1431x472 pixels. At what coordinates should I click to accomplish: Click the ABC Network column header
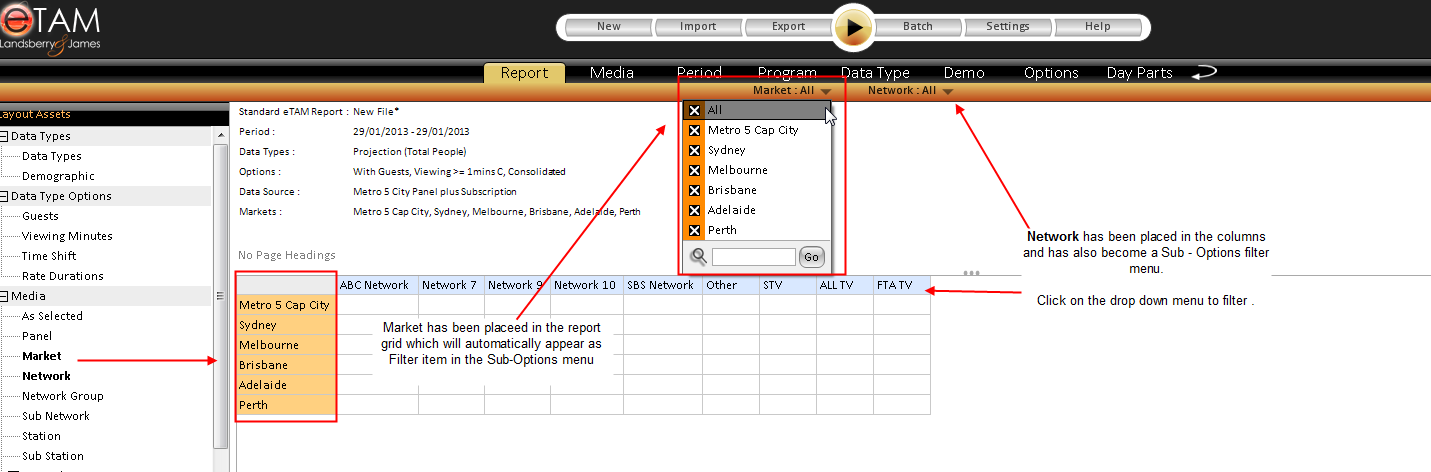378,285
